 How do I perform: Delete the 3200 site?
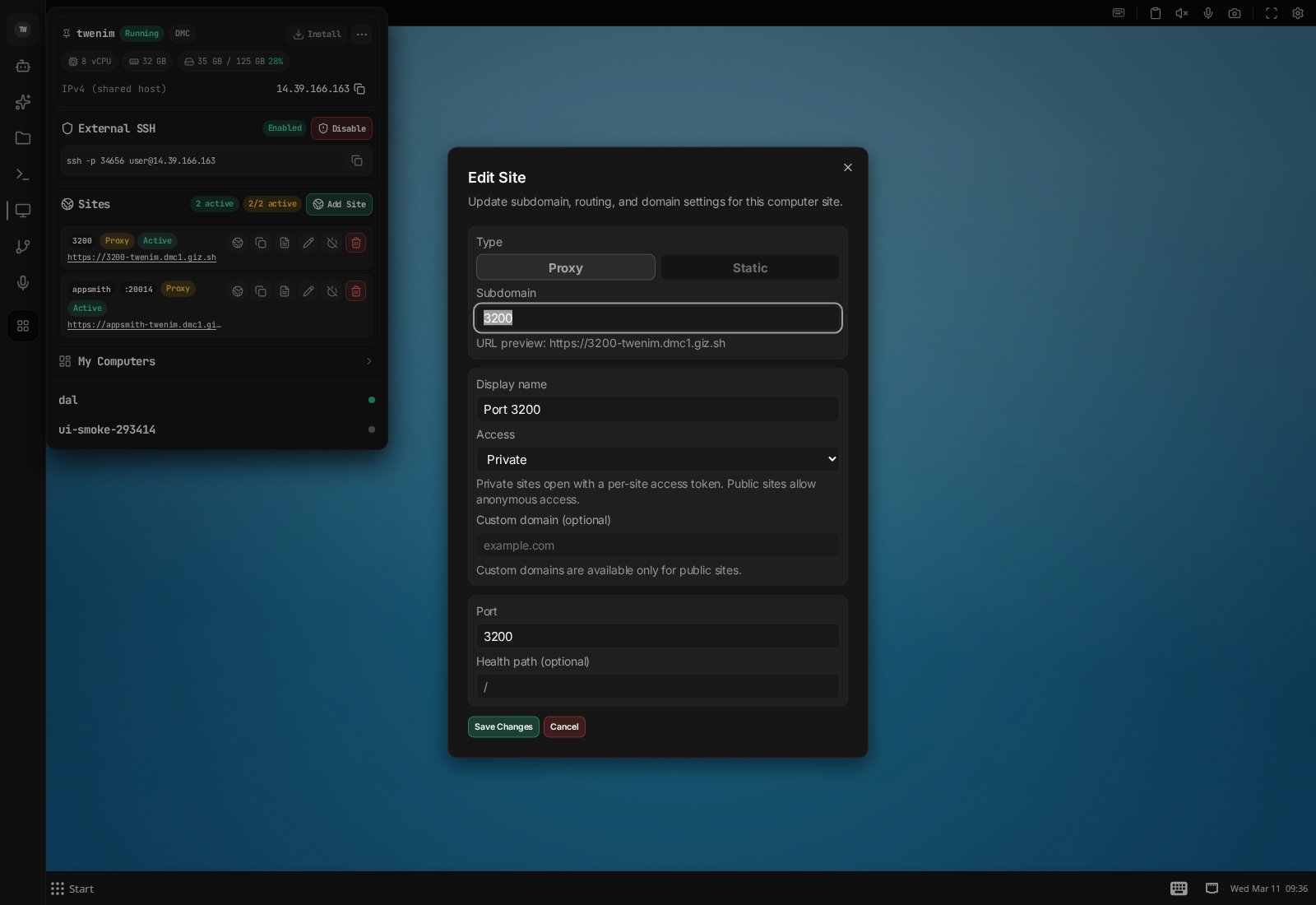point(355,243)
